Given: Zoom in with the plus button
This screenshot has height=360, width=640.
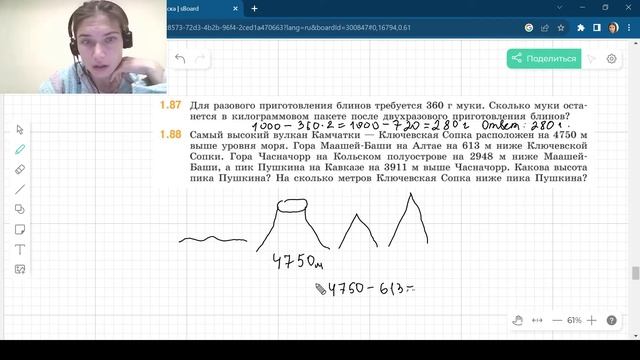Looking at the screenshot, I should (591, 320).
